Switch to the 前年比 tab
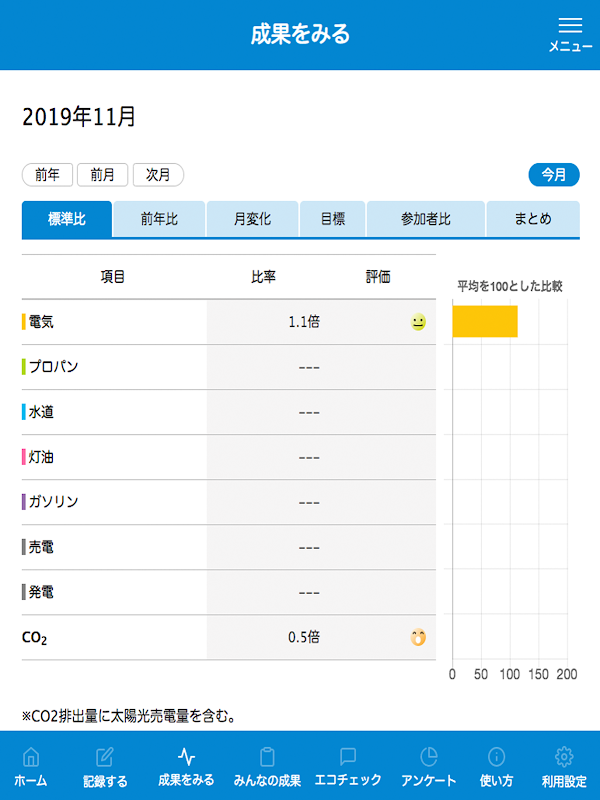The width and height of the screenshot is (600, 800). (159, 219)
